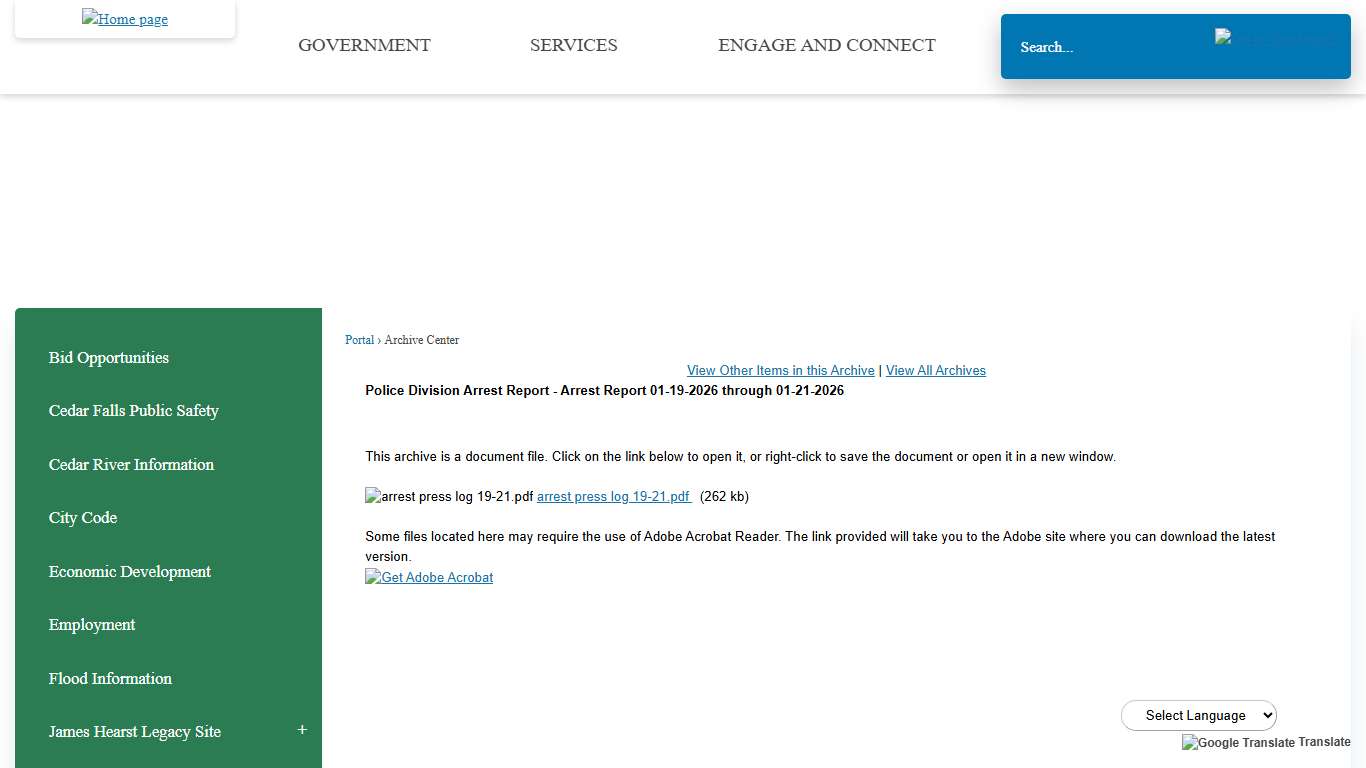Open the Bid Opportunities page
The height and width of the screenshot is (768, 1366).
click(x=108, y=357)
